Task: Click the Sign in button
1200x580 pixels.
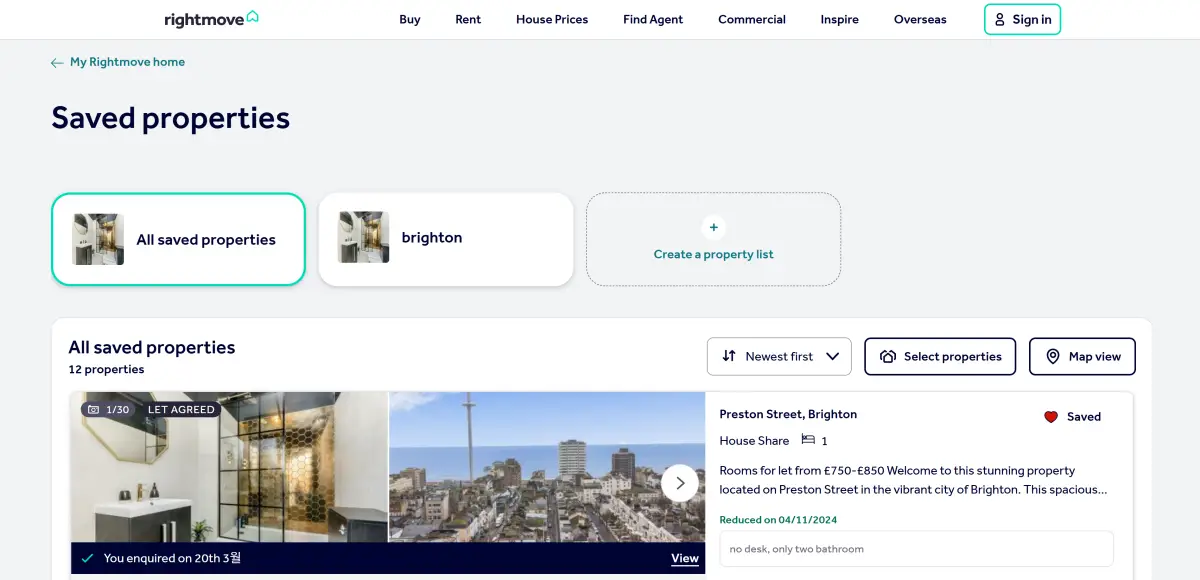Action: [1022, 19]
